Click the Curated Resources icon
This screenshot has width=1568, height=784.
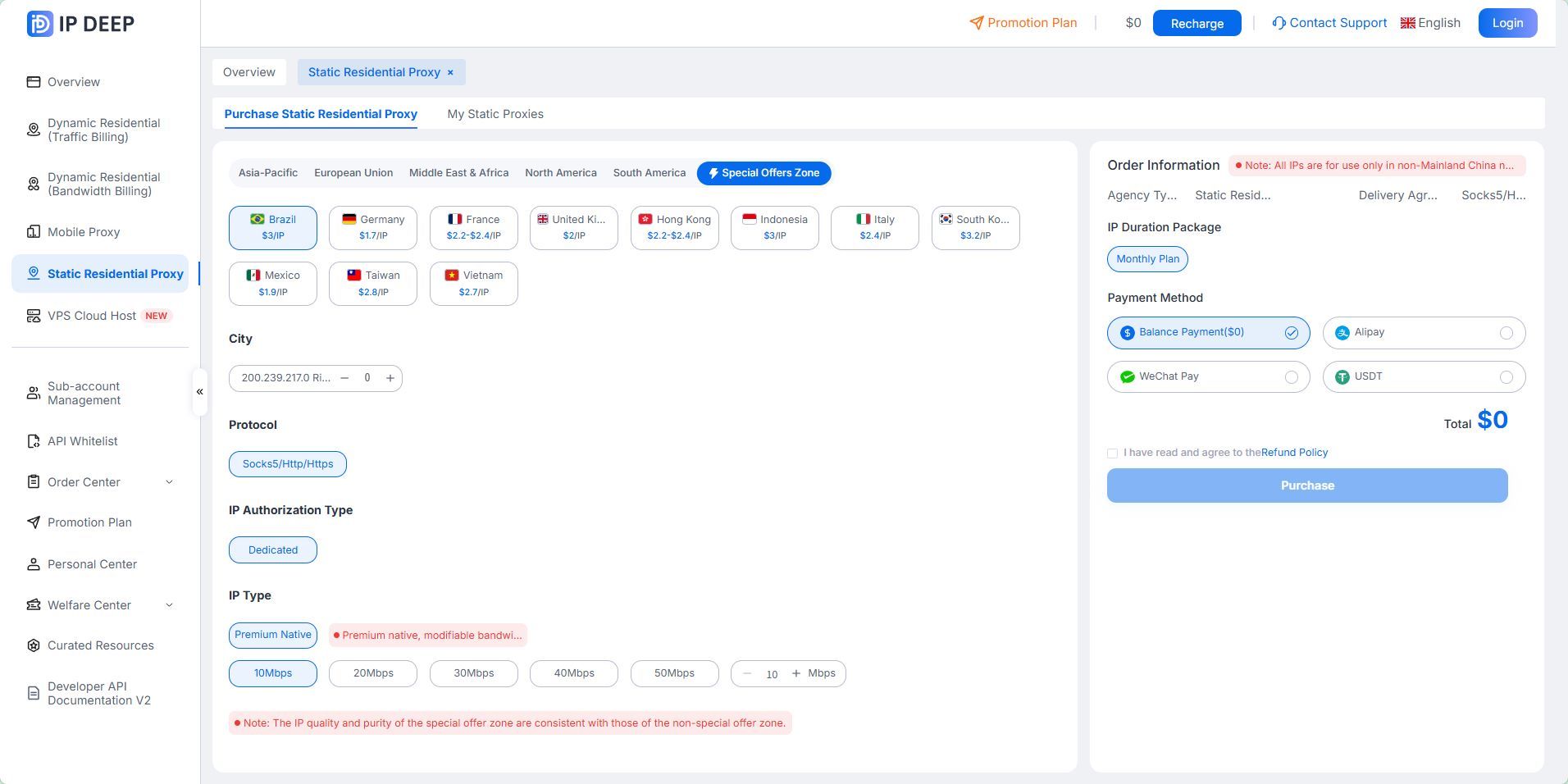point(34,645)
